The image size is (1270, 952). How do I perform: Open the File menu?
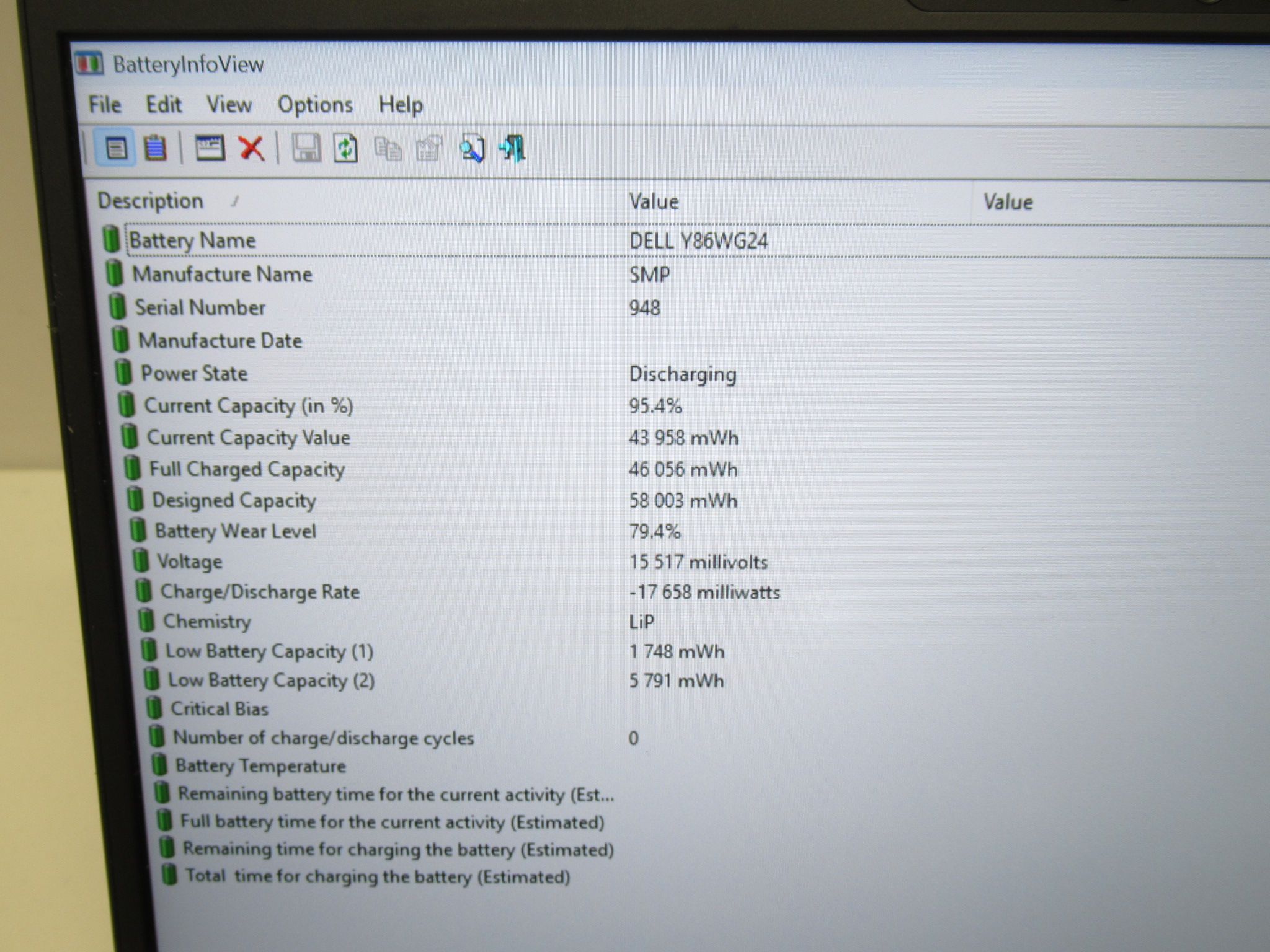coord(105,104)
